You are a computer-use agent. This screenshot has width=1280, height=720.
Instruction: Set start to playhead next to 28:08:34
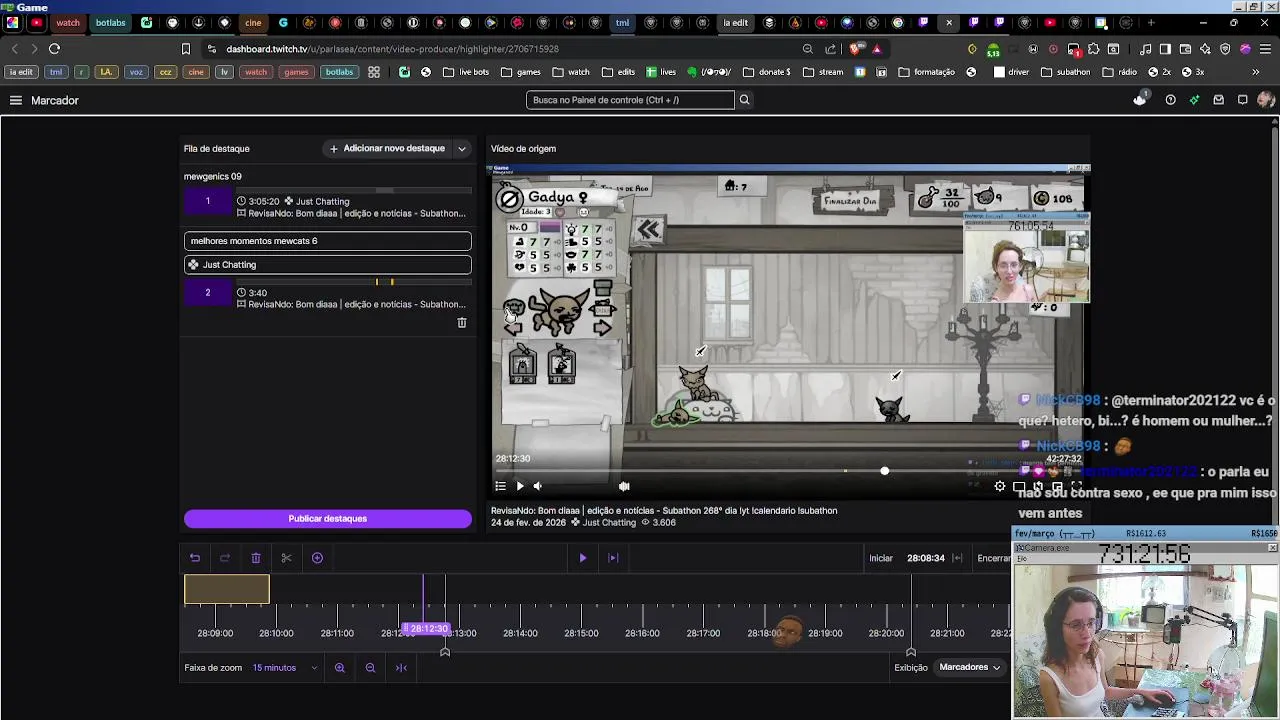pyautogui.click(x=957, y=558)
